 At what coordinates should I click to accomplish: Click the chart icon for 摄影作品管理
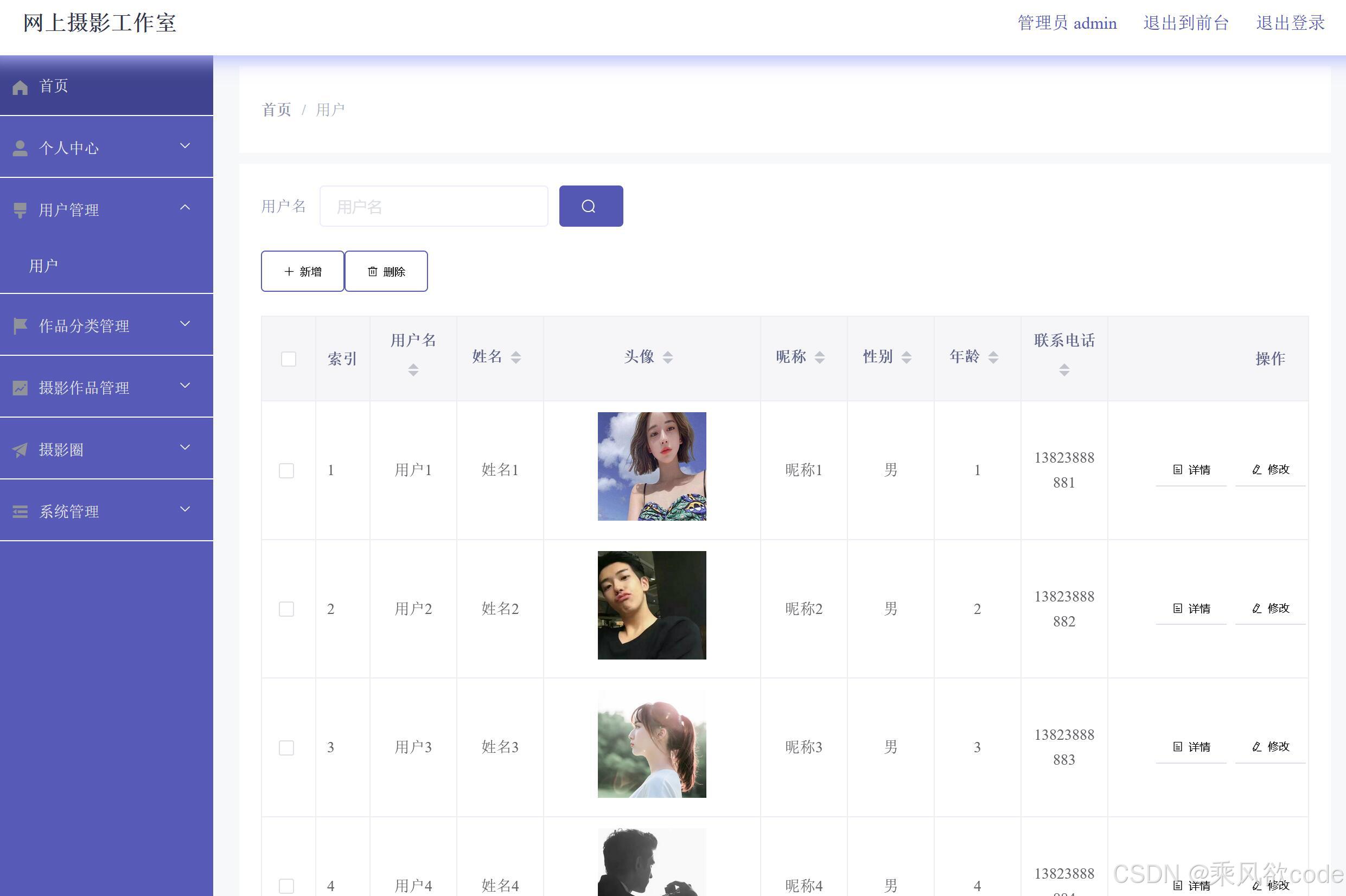tap(20, 388)
